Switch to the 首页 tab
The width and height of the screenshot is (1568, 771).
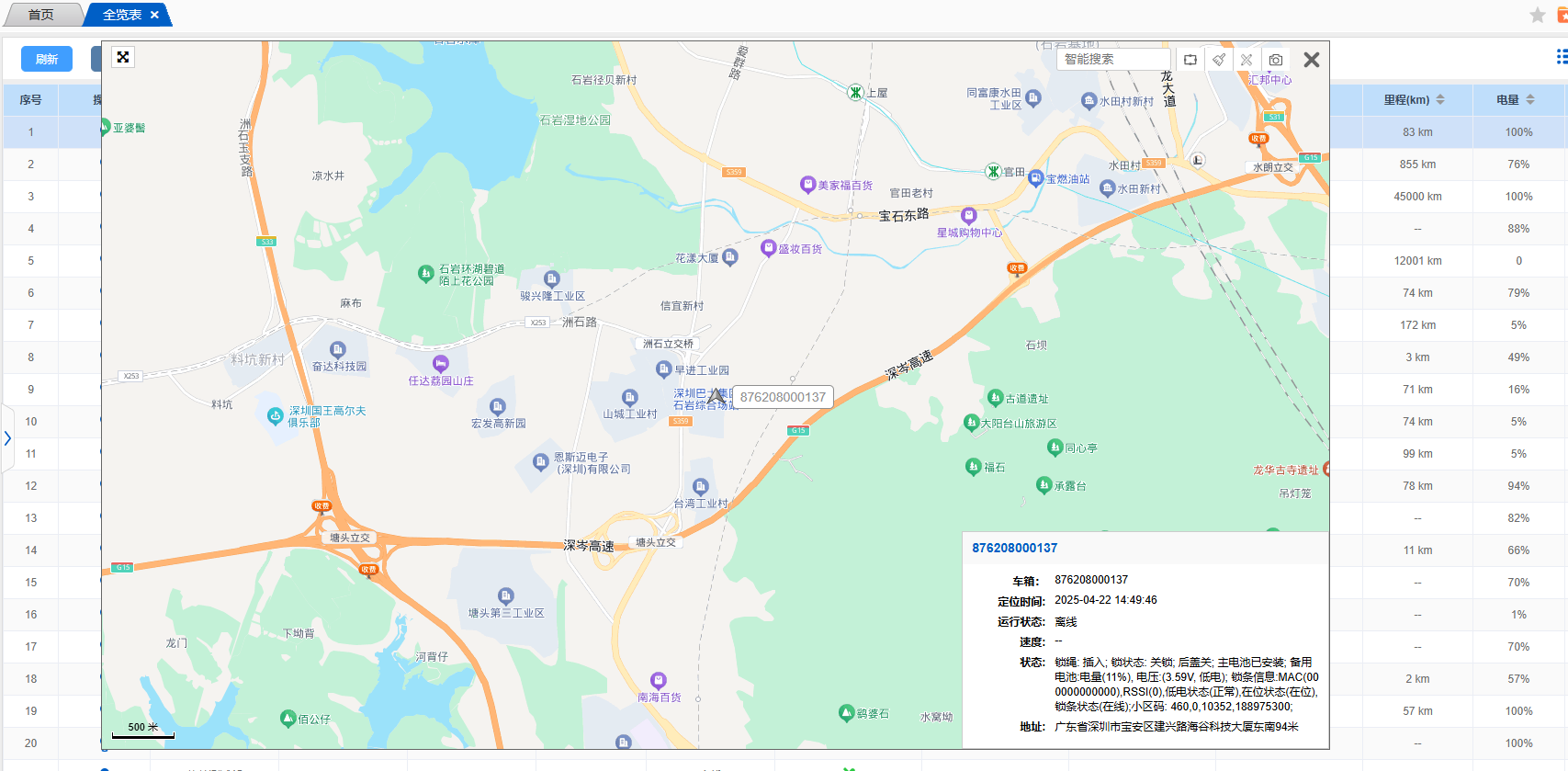click(x=40, y=15)
